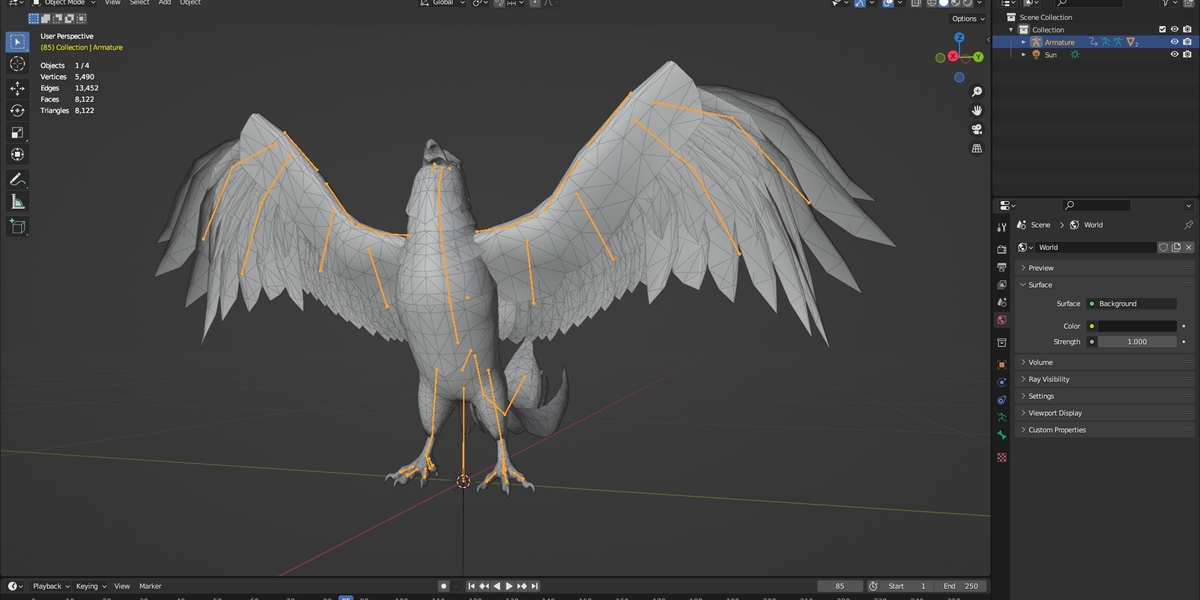Activate the Move tool
The width and height of the screenshot is (1200, 600).
pos(17,88)
